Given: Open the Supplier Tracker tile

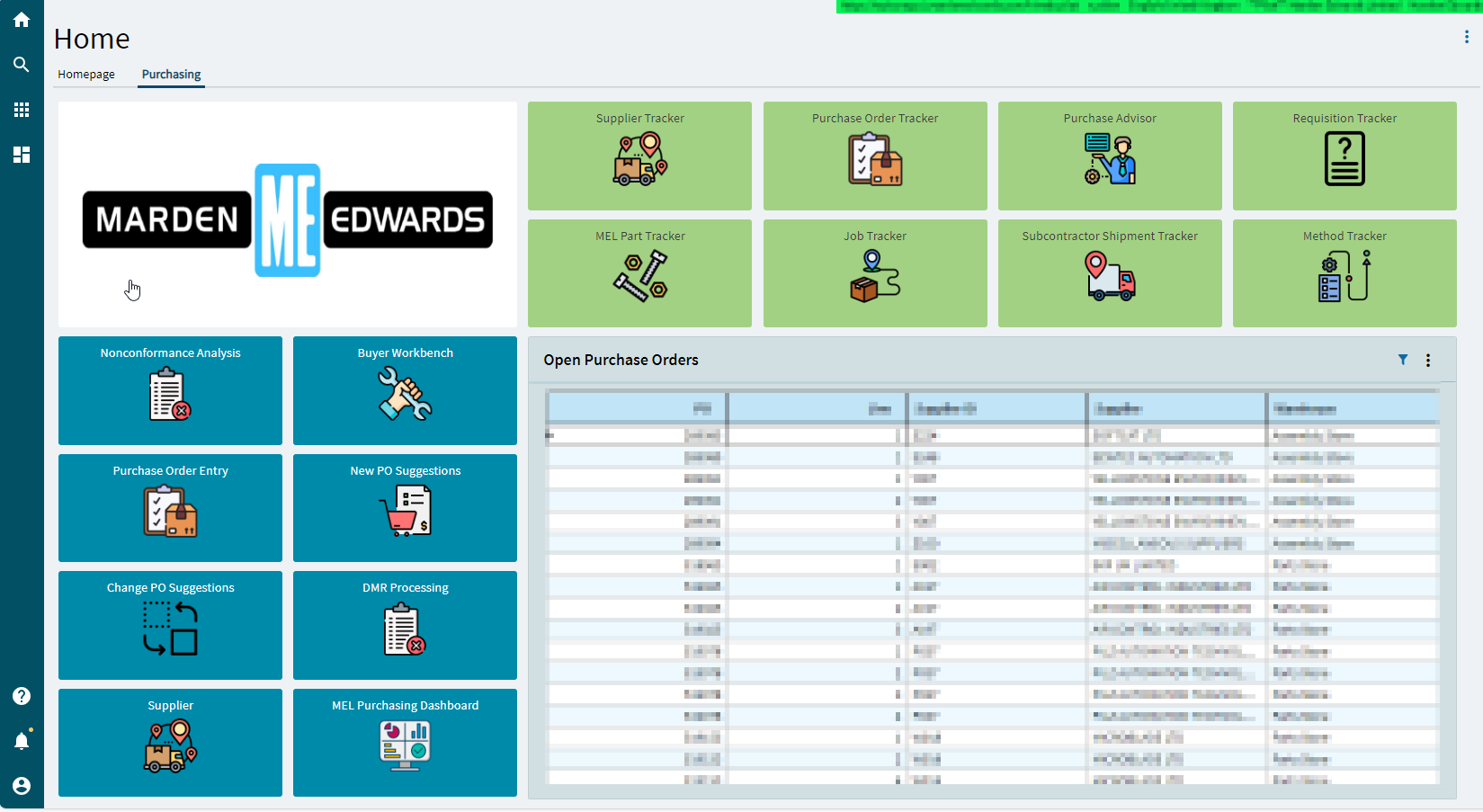Looking at the screenshot, I should (639, 156).
